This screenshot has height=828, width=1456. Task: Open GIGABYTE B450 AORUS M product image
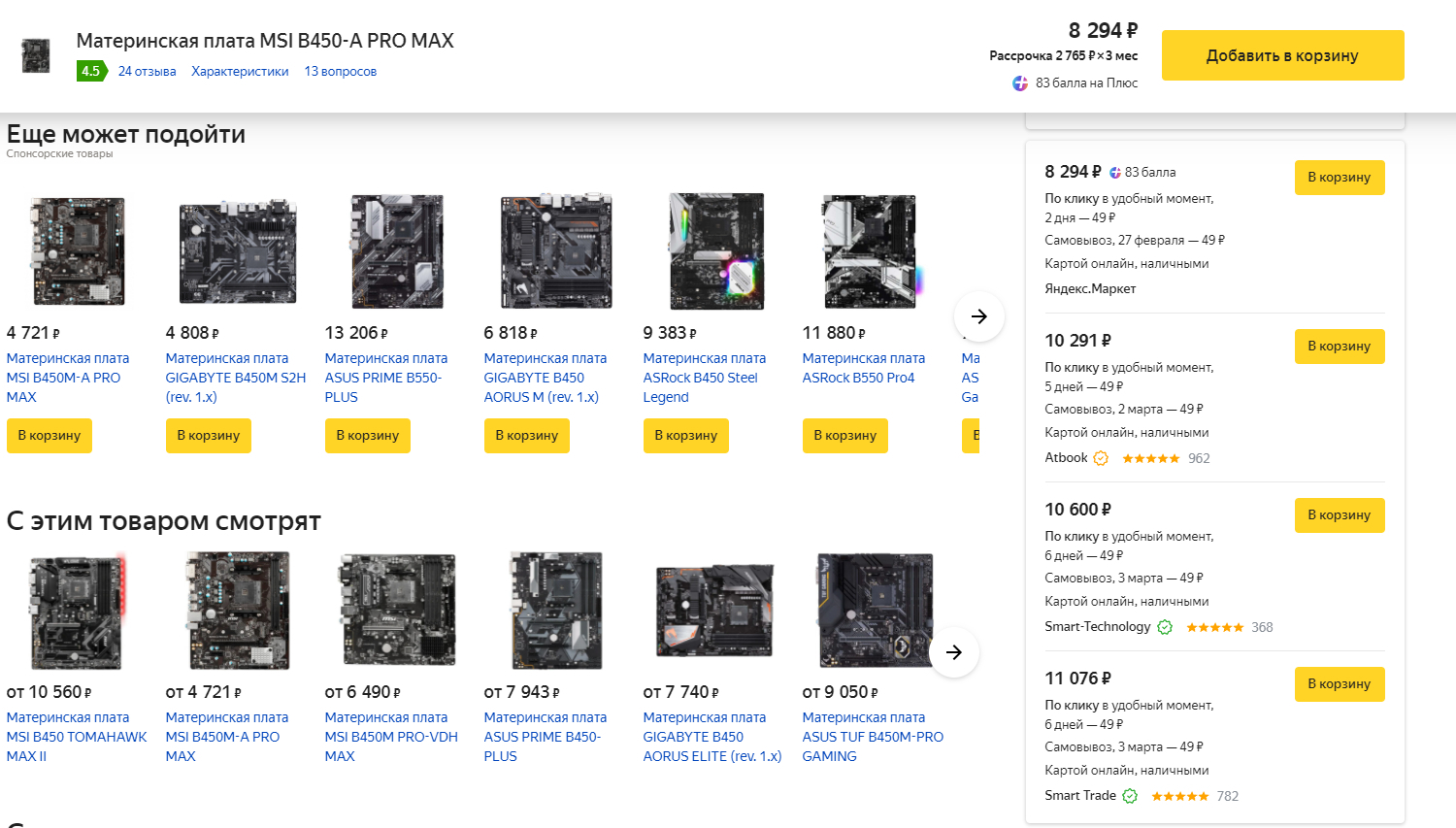coord(555,250)
